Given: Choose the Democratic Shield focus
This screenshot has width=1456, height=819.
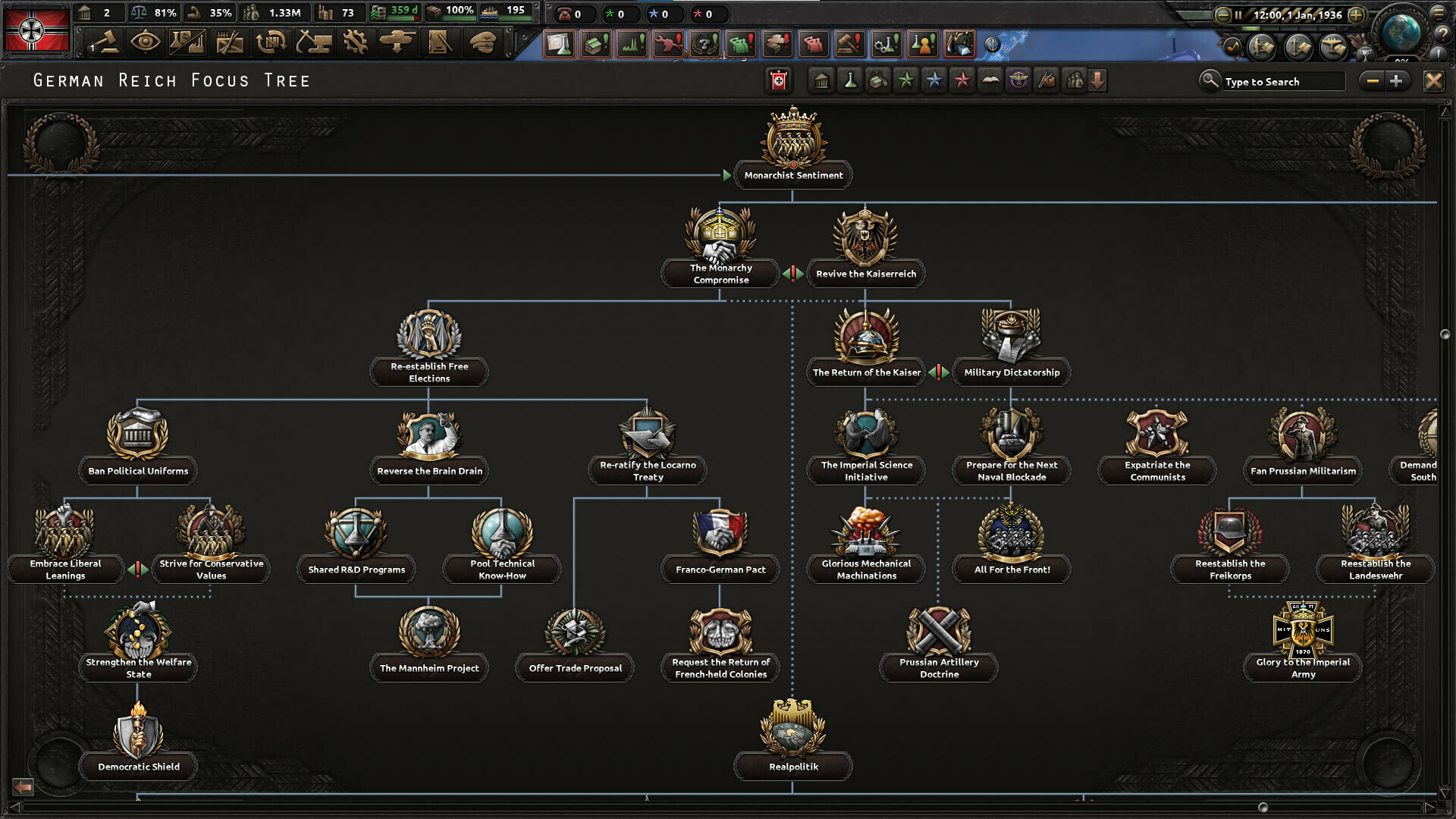Looking at the screenshot, I should point(138,739).
